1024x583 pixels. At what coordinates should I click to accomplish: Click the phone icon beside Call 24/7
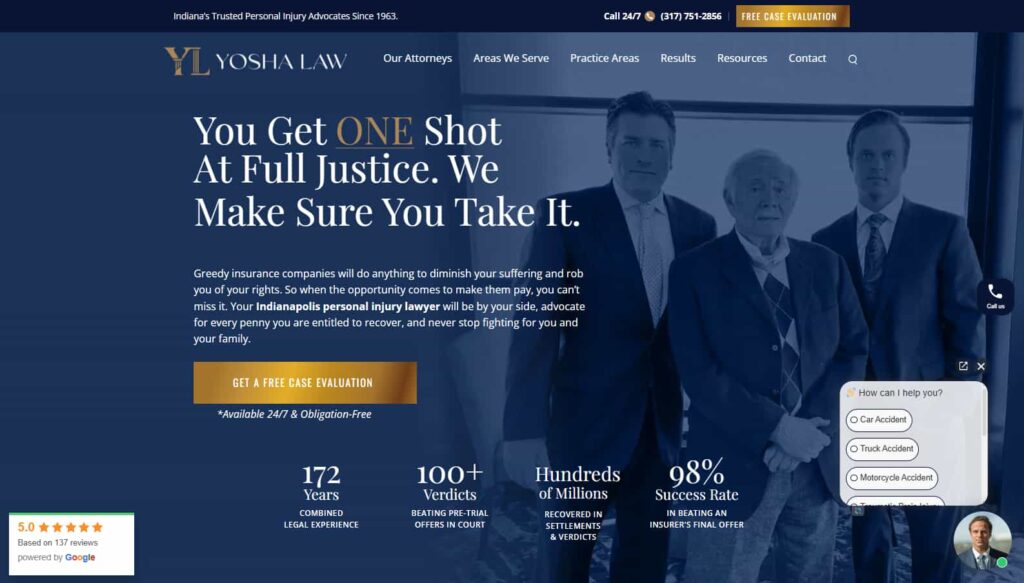click(x=650, y=16)
